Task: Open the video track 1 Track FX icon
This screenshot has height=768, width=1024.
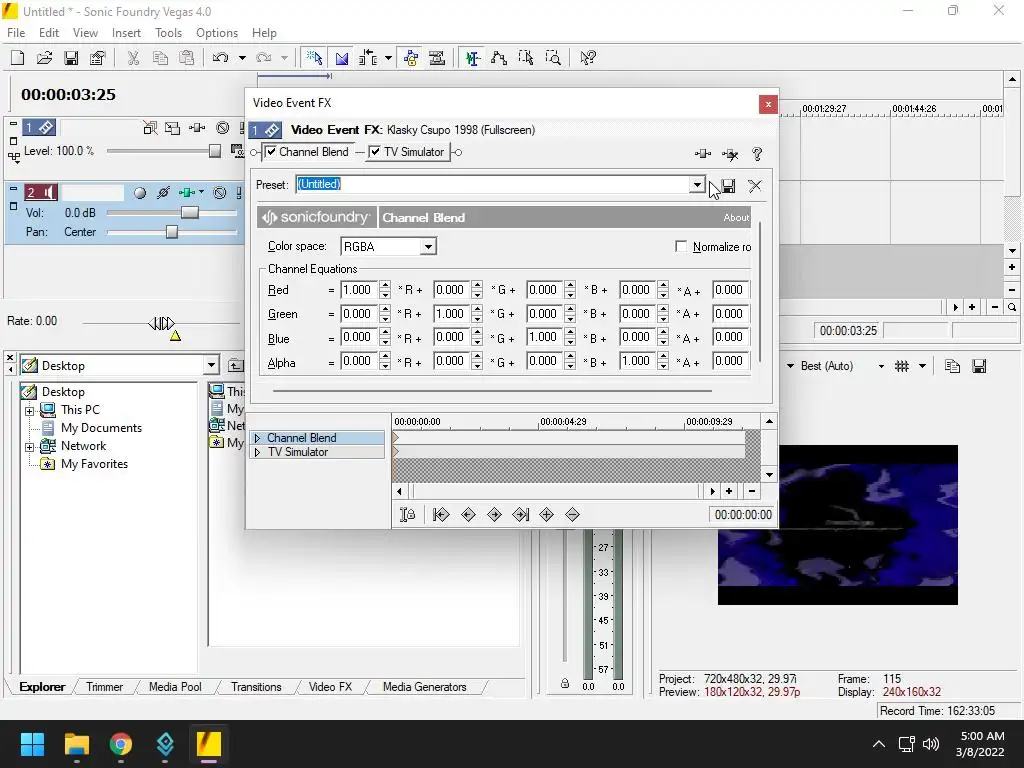Action: pos(197,128)
